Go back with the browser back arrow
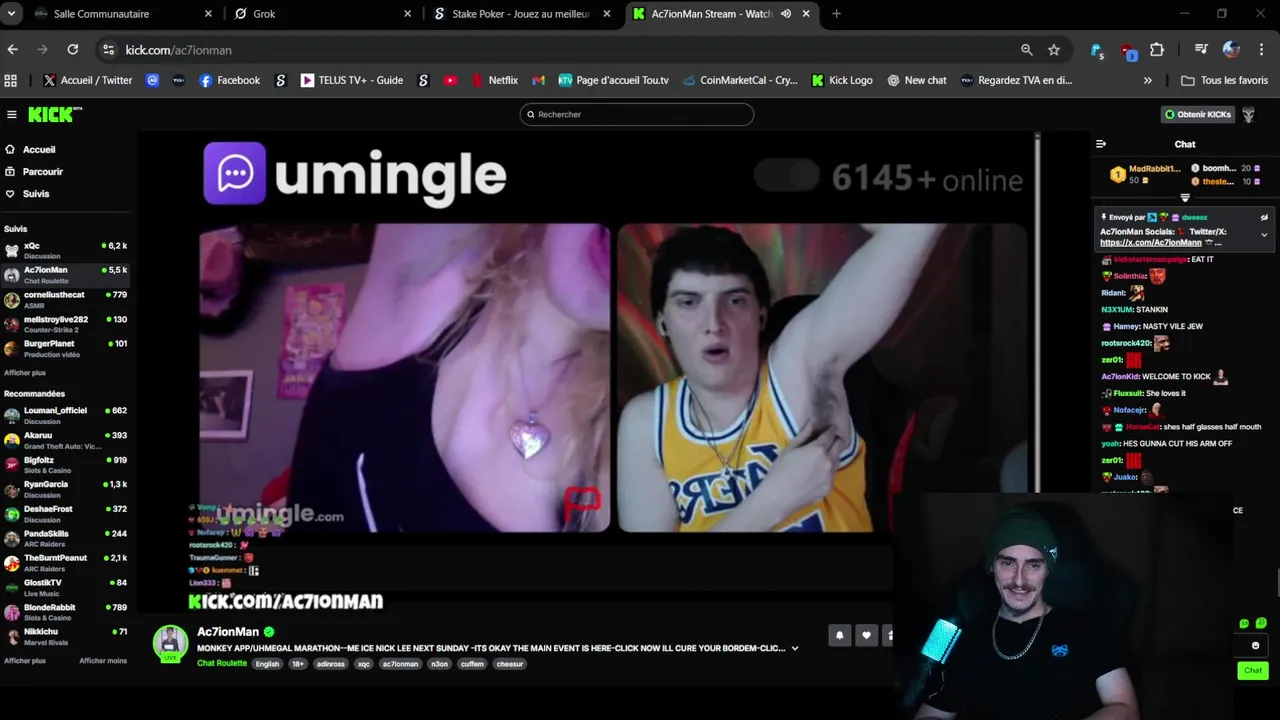This screenshot has width=1280, height=720. click(x=12, y=49)
